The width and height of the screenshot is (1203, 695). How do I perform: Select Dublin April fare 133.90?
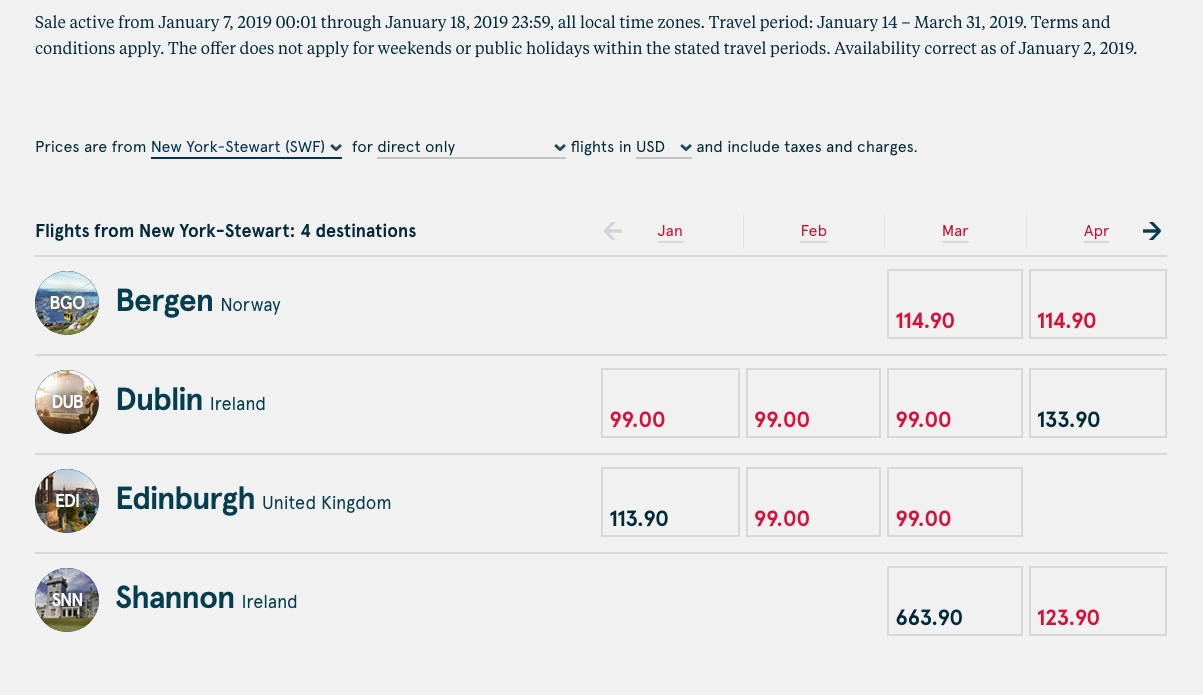point(1097,403)
